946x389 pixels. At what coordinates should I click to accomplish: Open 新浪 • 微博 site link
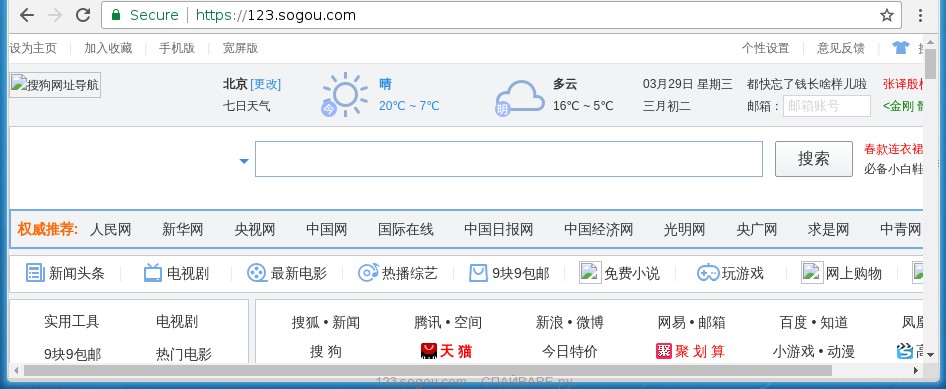coord(570,323)
